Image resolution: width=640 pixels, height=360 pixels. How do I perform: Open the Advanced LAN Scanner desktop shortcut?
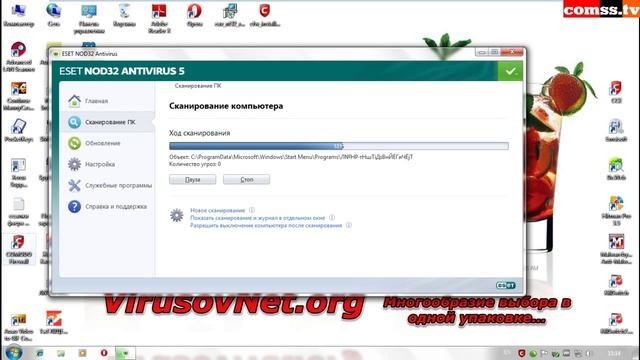click(x=18, y=57)
